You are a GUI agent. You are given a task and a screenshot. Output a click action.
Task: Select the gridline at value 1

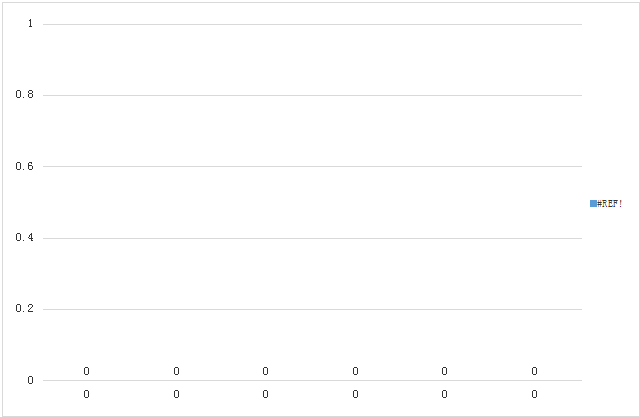tap(312, 24)
